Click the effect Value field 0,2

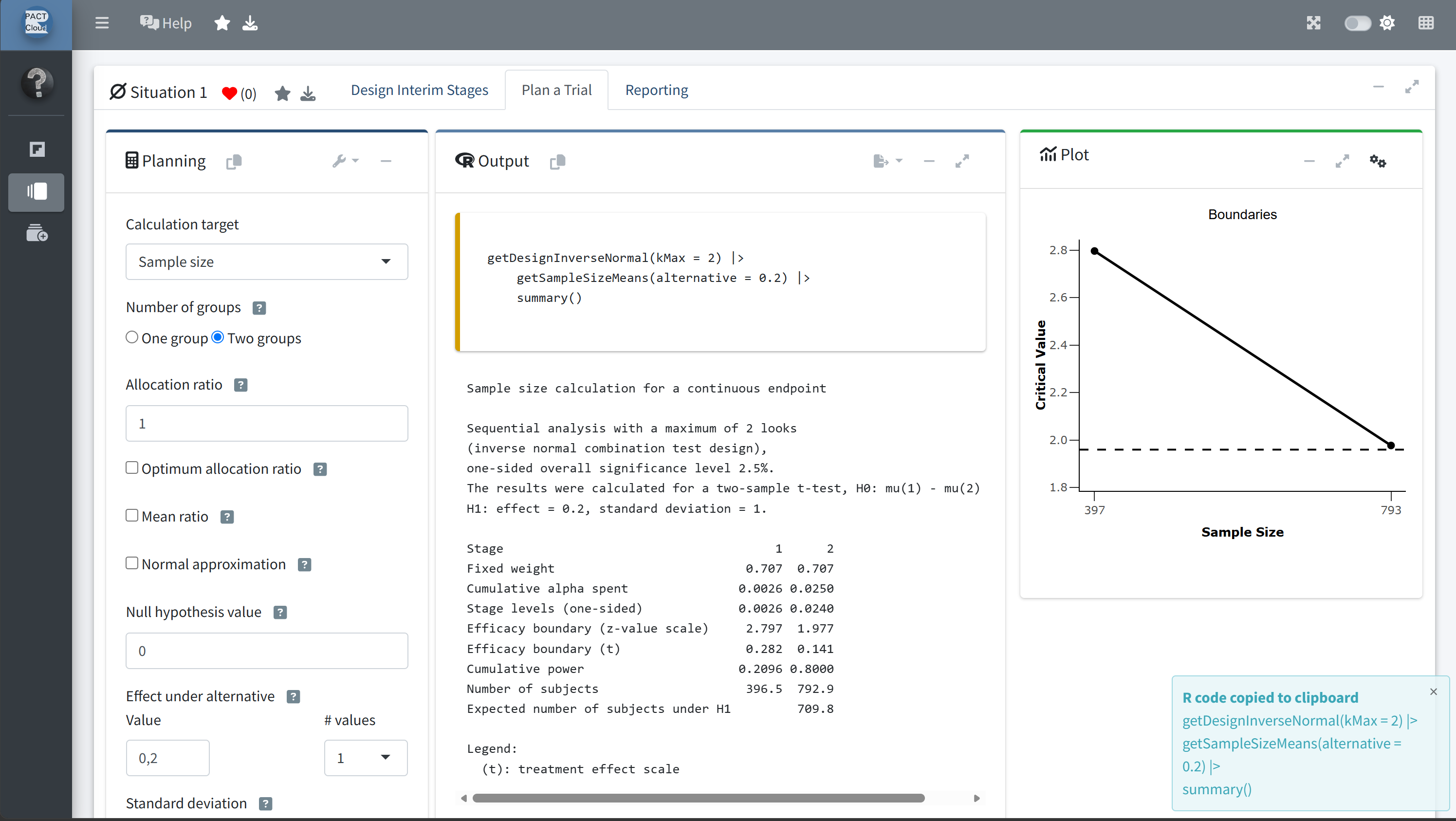tap(168, 758)
